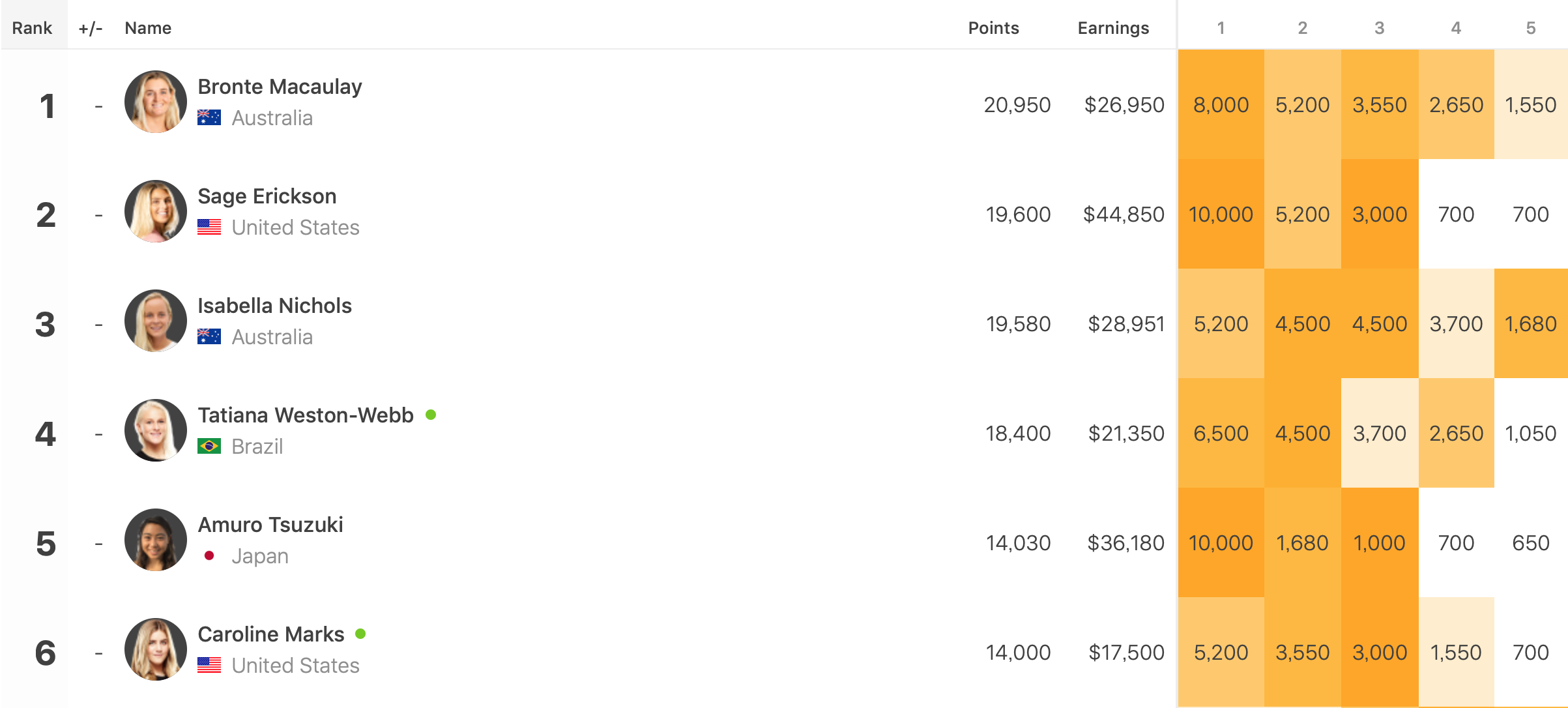Screen dimensions: 1568x708
Task: Open Tatiana Weston-Webb's name link
Action: click(306, 415)
